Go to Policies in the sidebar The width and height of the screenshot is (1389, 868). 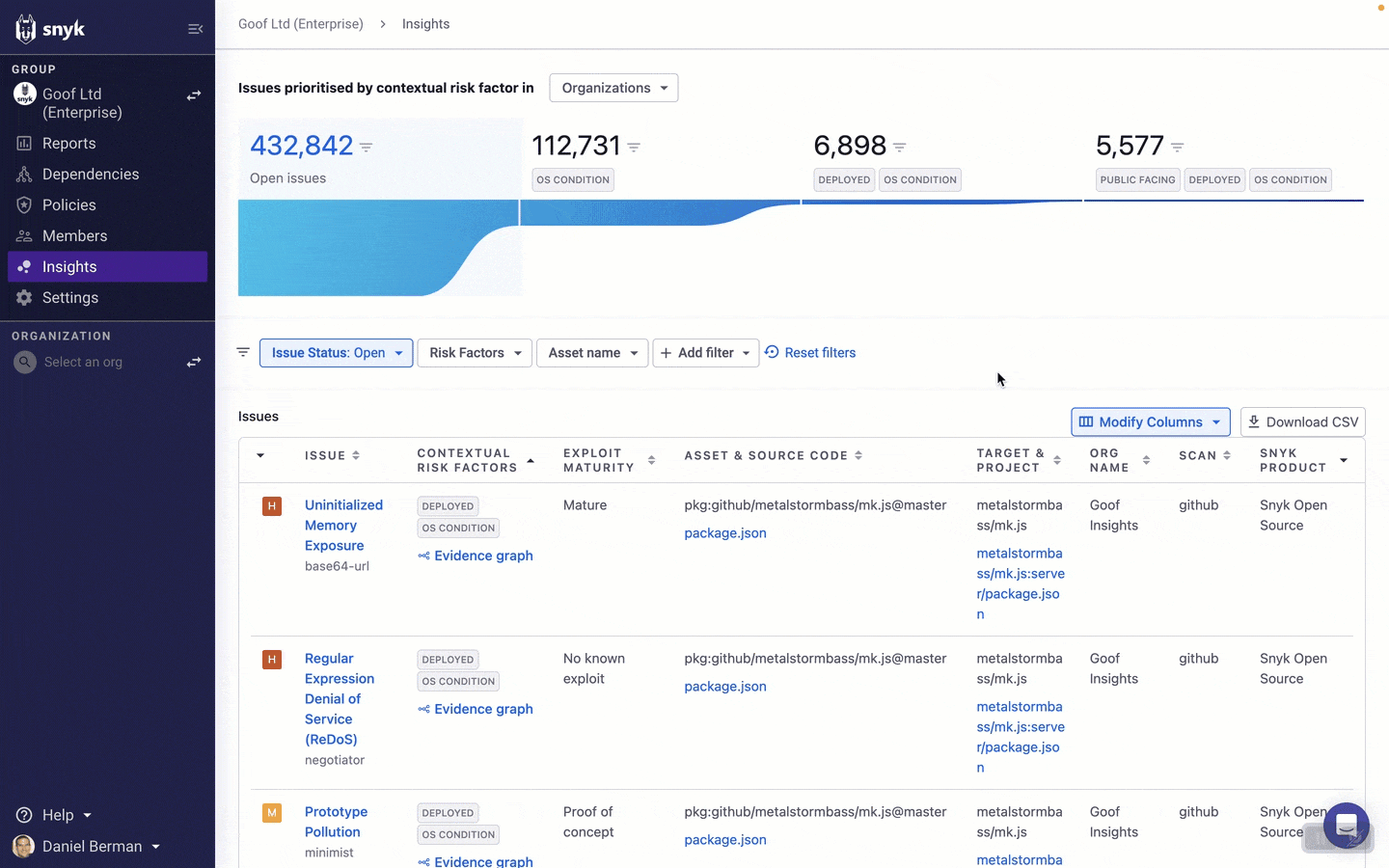coord(107,205)
